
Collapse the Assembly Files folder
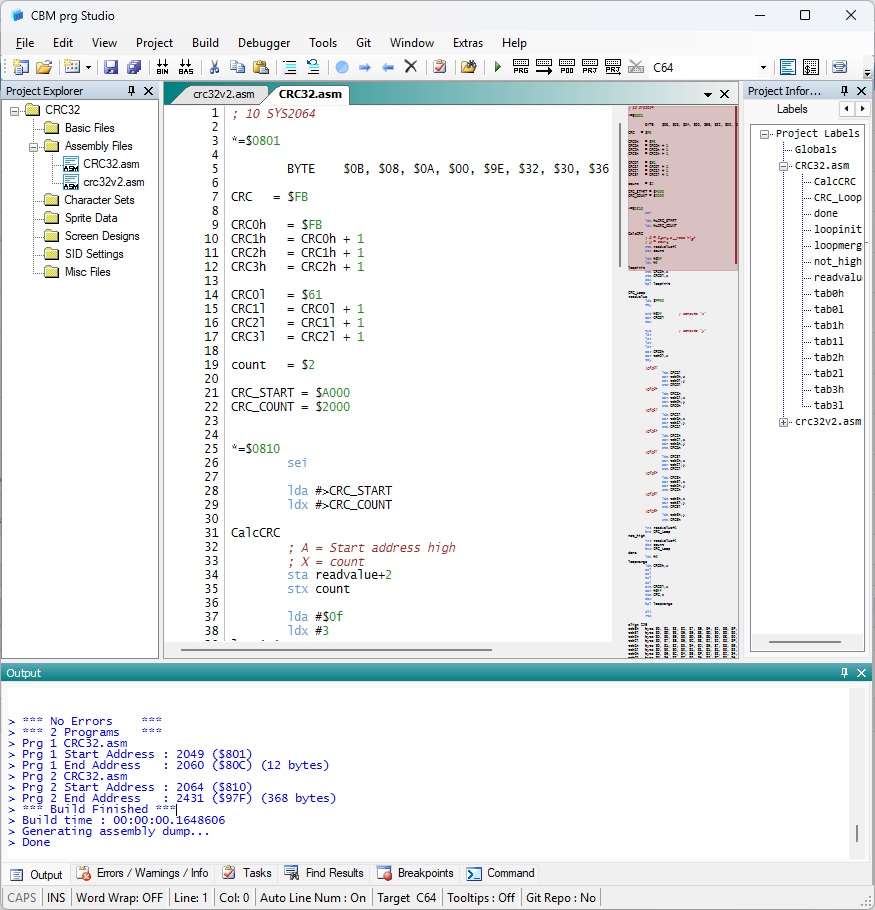(35, 146)
